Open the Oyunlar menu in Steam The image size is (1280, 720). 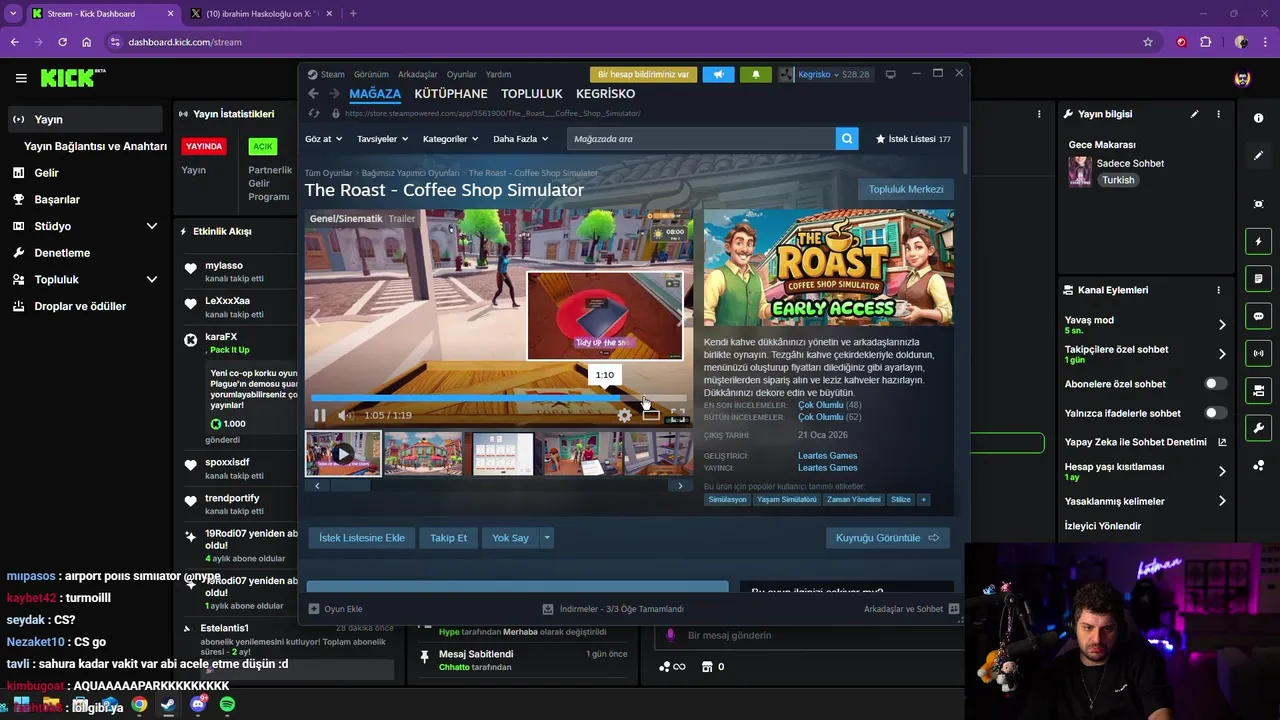[x=462, y=74]
